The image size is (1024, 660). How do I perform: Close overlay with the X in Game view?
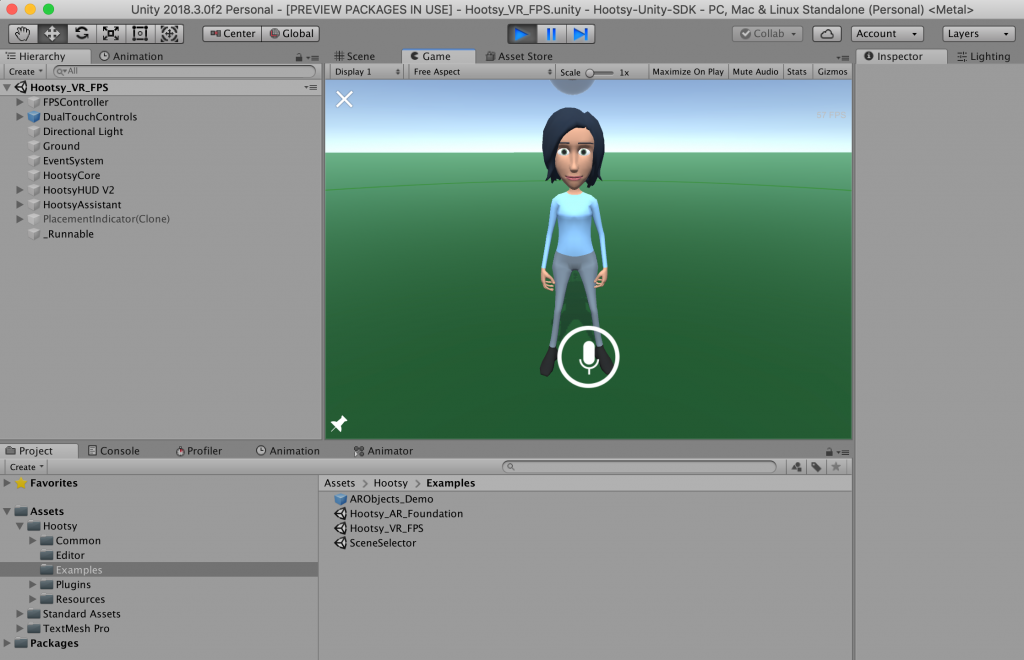(344, 99)
